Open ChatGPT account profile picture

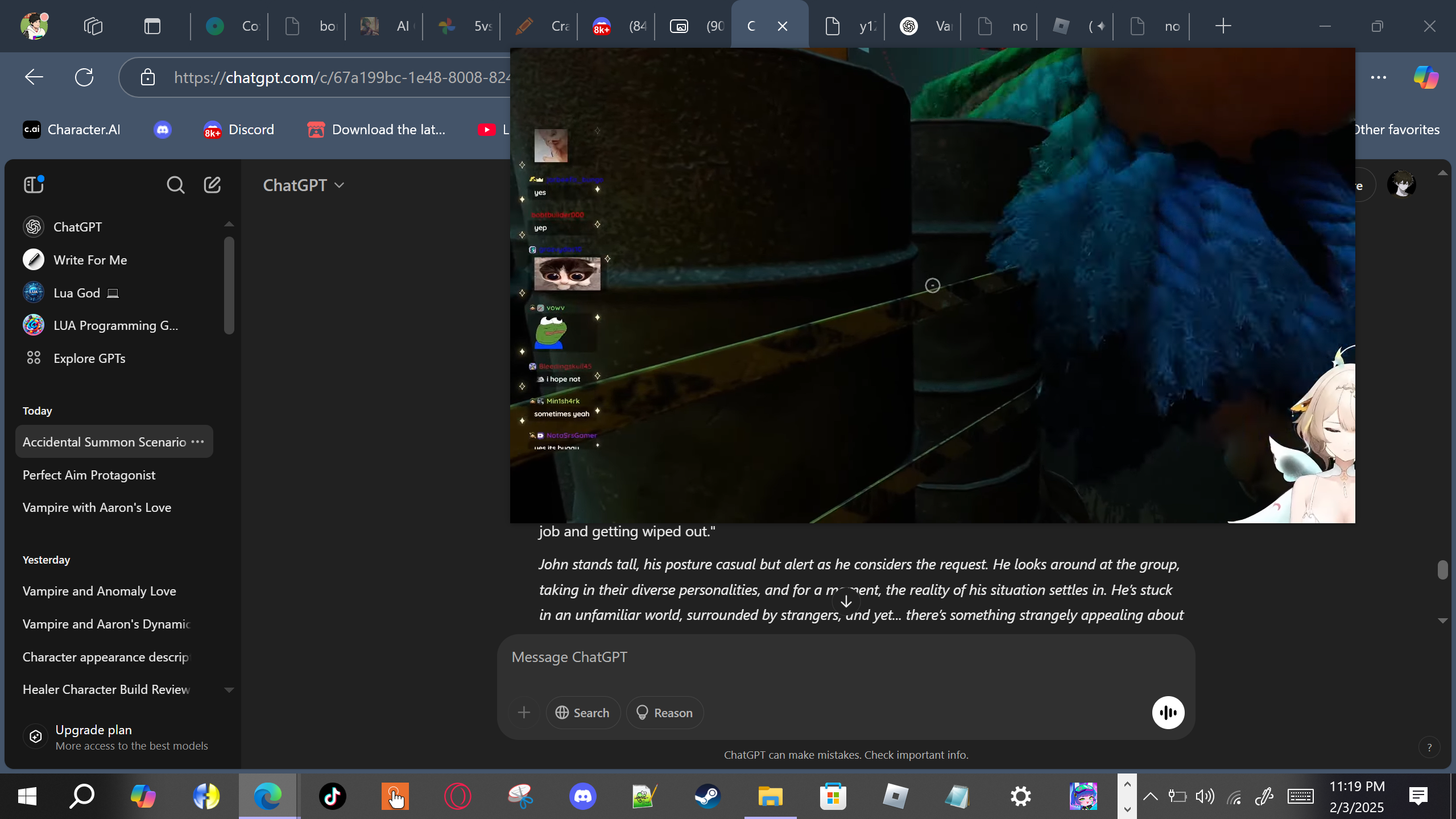tap(1401, 185)
